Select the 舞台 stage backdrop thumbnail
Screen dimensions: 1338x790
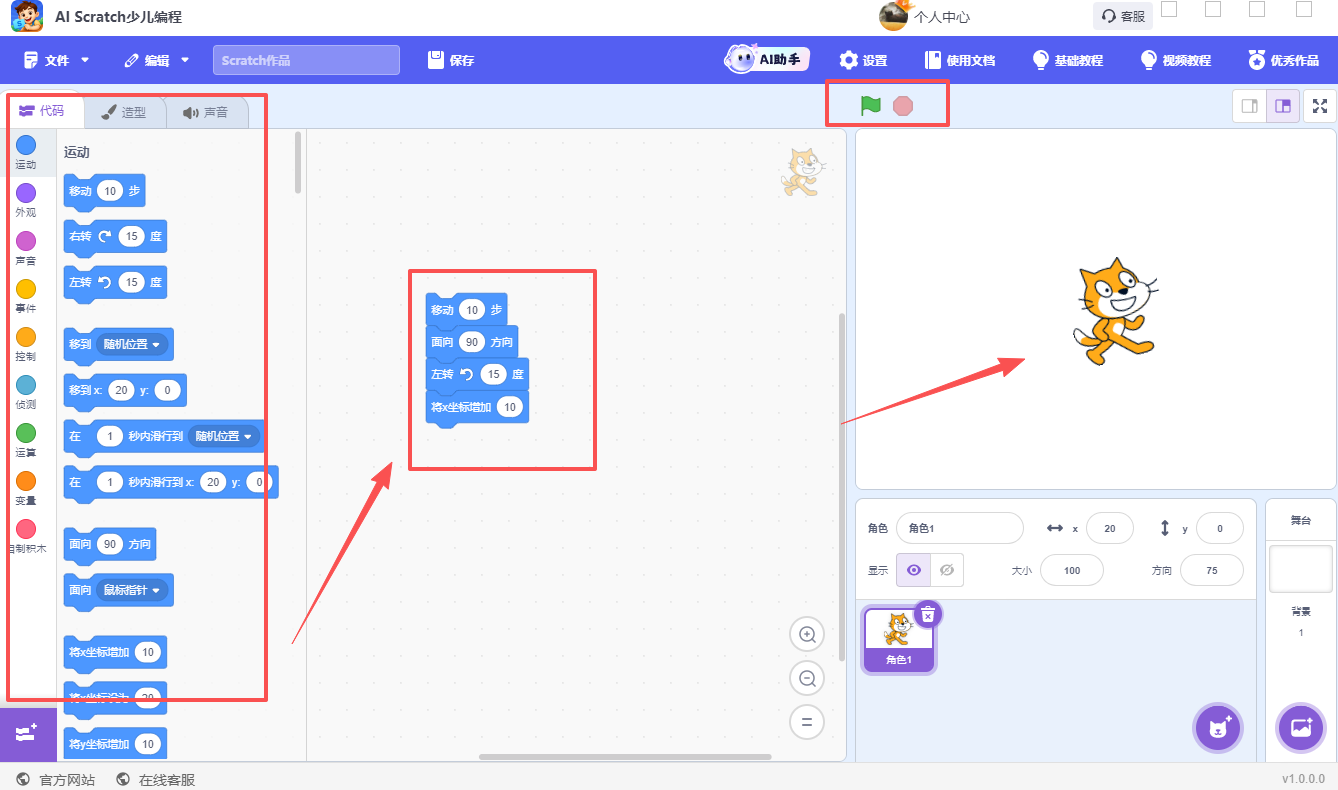pyautogui.click(x=1301, y=569)
